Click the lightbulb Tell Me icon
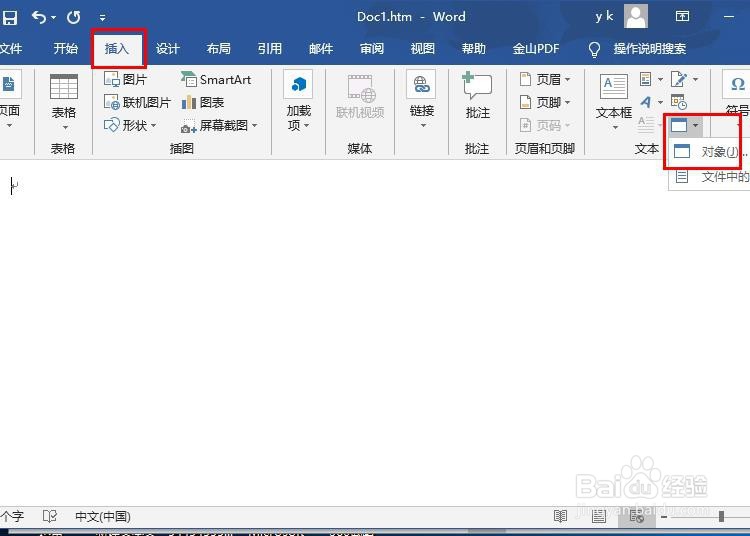750x536 pixels. tap(594, 49)
